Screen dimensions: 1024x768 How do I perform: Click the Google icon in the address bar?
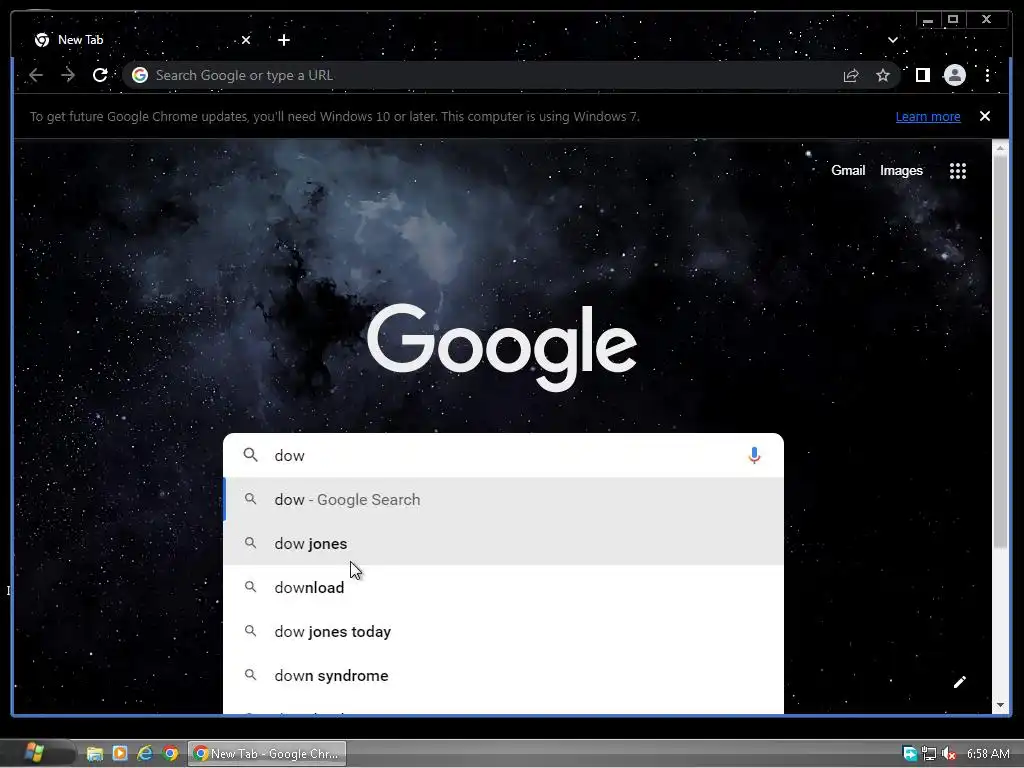click(x=140, y=75)
